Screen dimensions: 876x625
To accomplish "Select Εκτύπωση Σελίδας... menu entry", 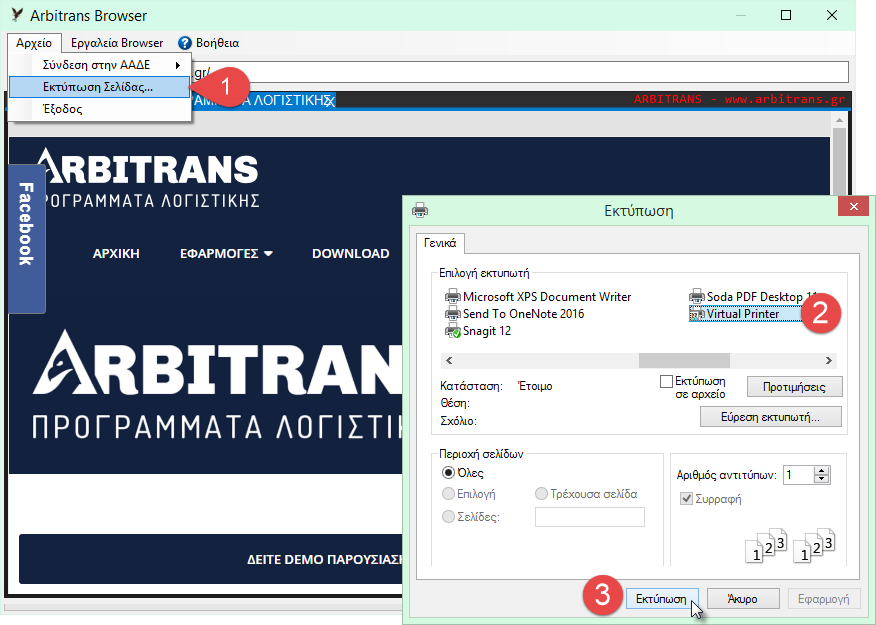I will point(99,87).
